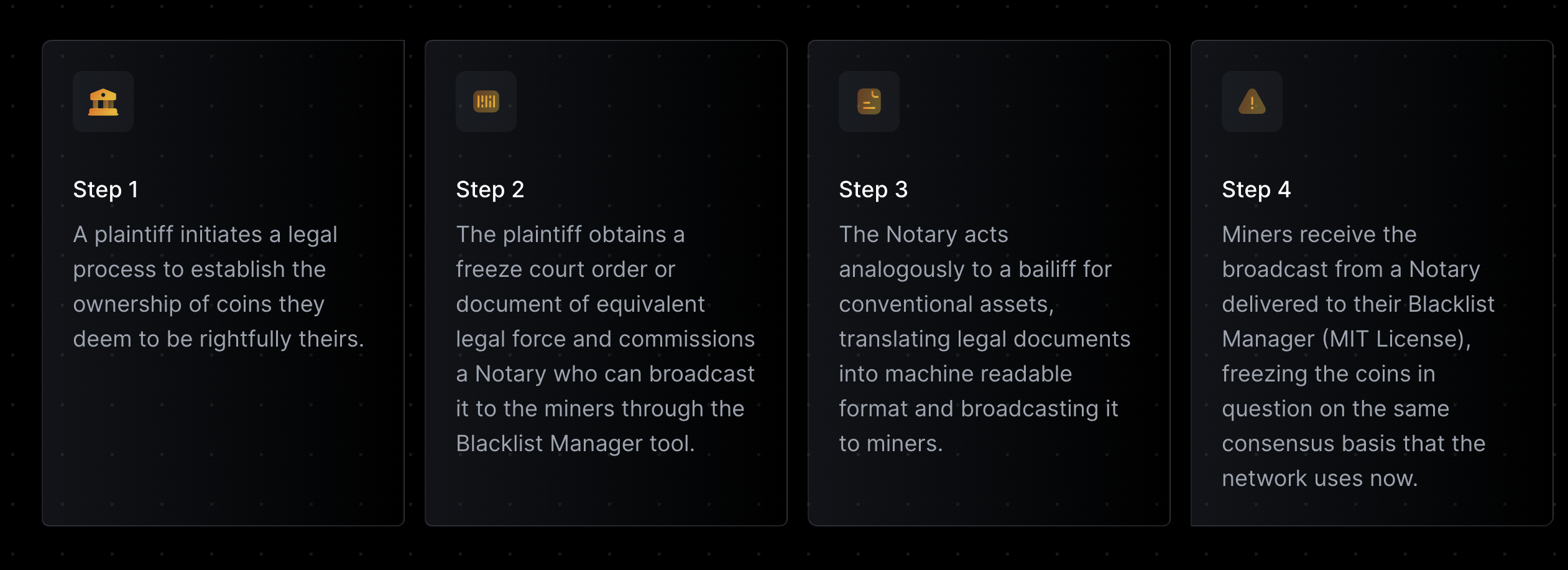Click the document note icon in Step 3

coord(869,101)
